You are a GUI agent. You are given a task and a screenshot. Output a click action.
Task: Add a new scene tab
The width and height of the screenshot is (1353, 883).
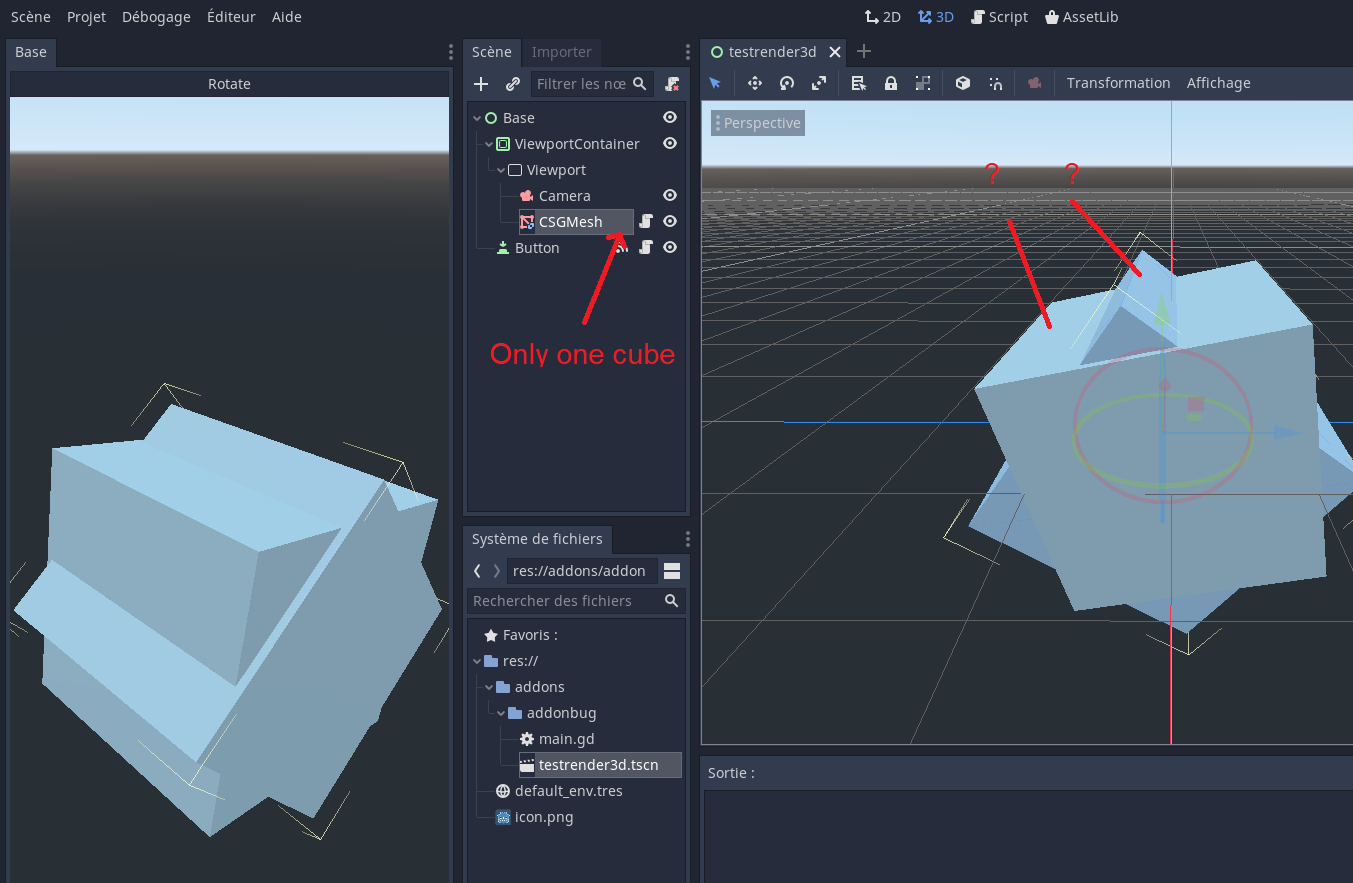point(864,52)
